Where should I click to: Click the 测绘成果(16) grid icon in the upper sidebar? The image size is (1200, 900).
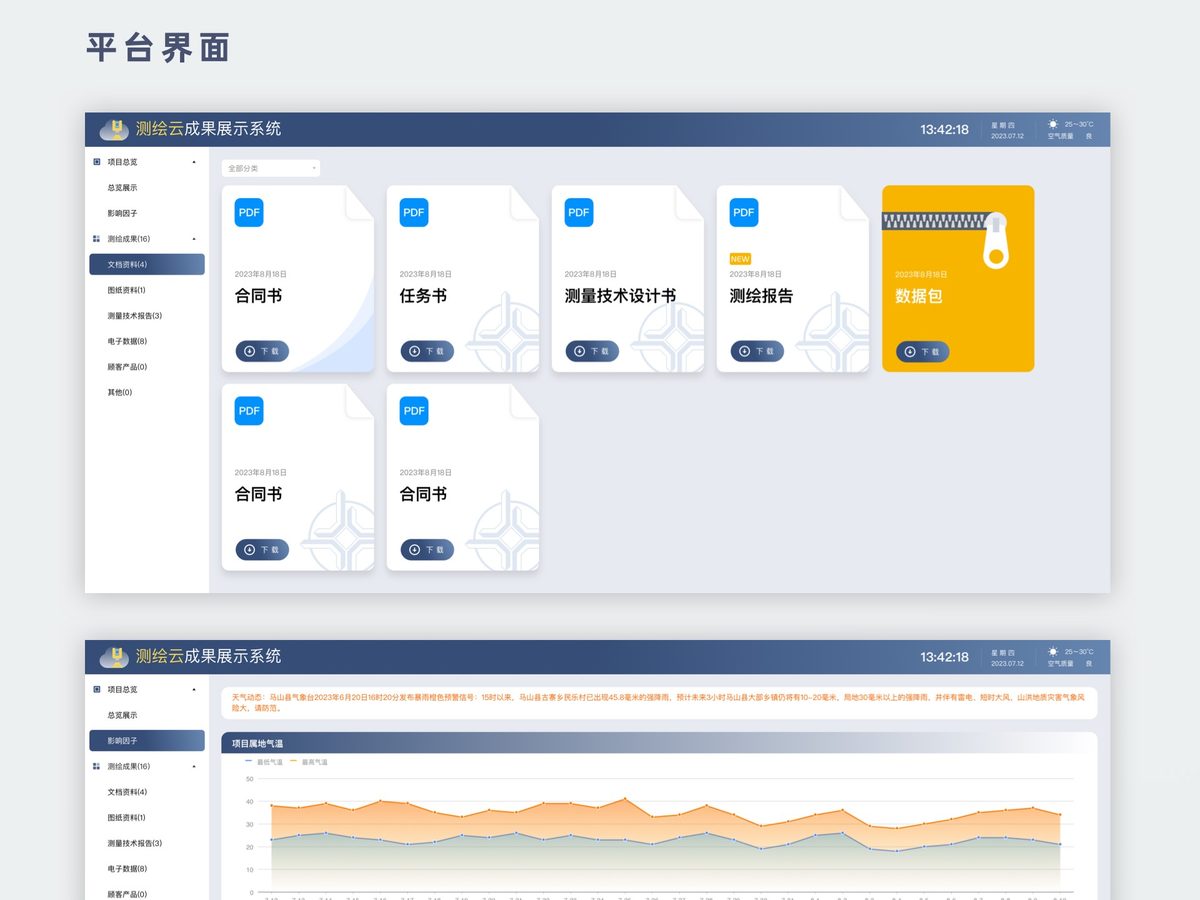point(97,239)
